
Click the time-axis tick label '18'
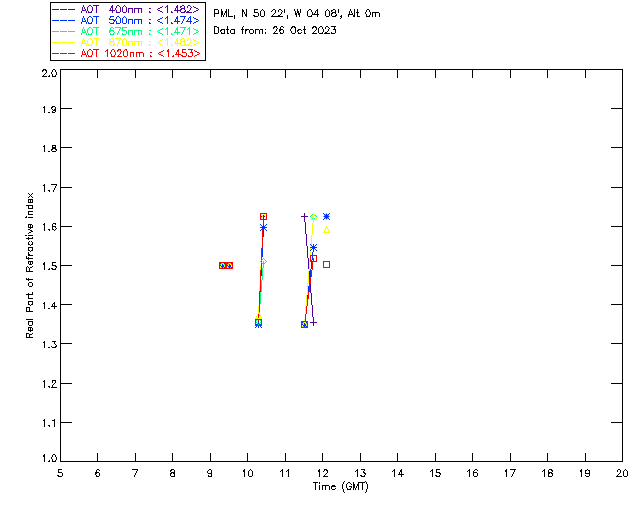coord(547,473)
